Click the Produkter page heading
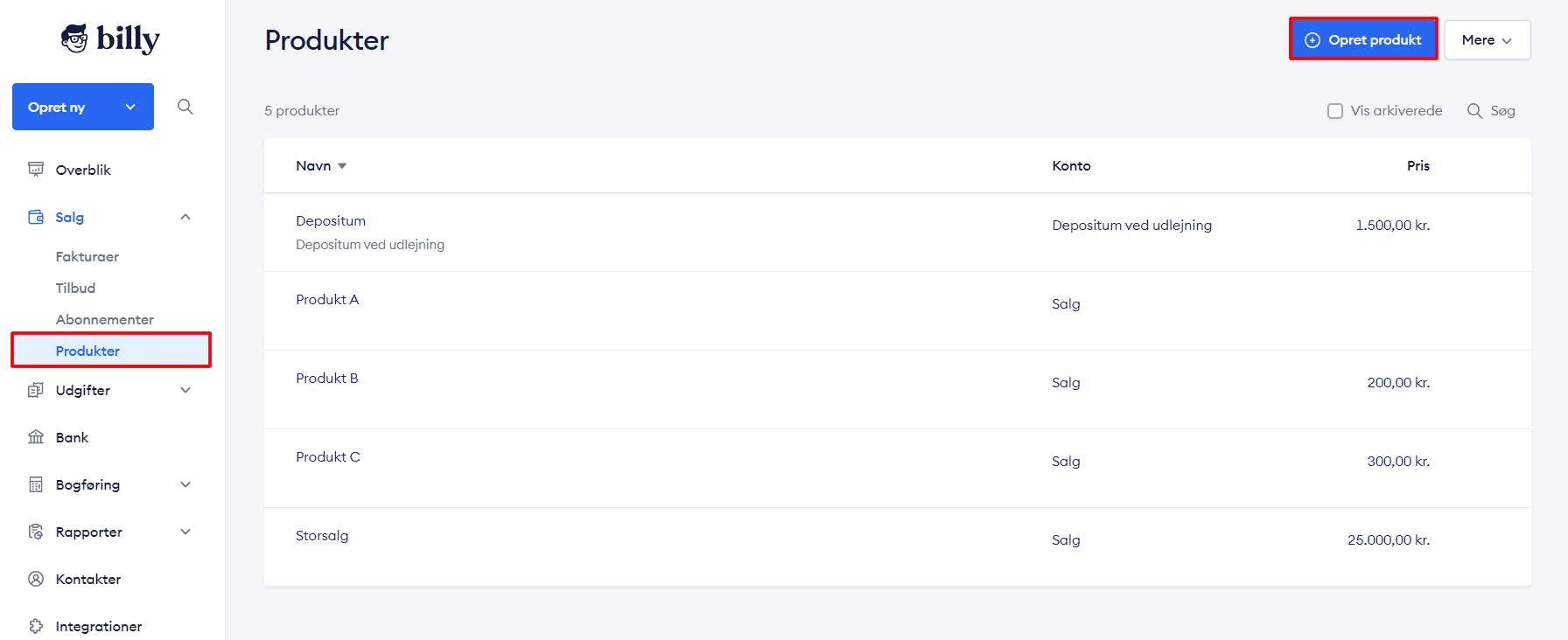 click(x=326, y=40)
